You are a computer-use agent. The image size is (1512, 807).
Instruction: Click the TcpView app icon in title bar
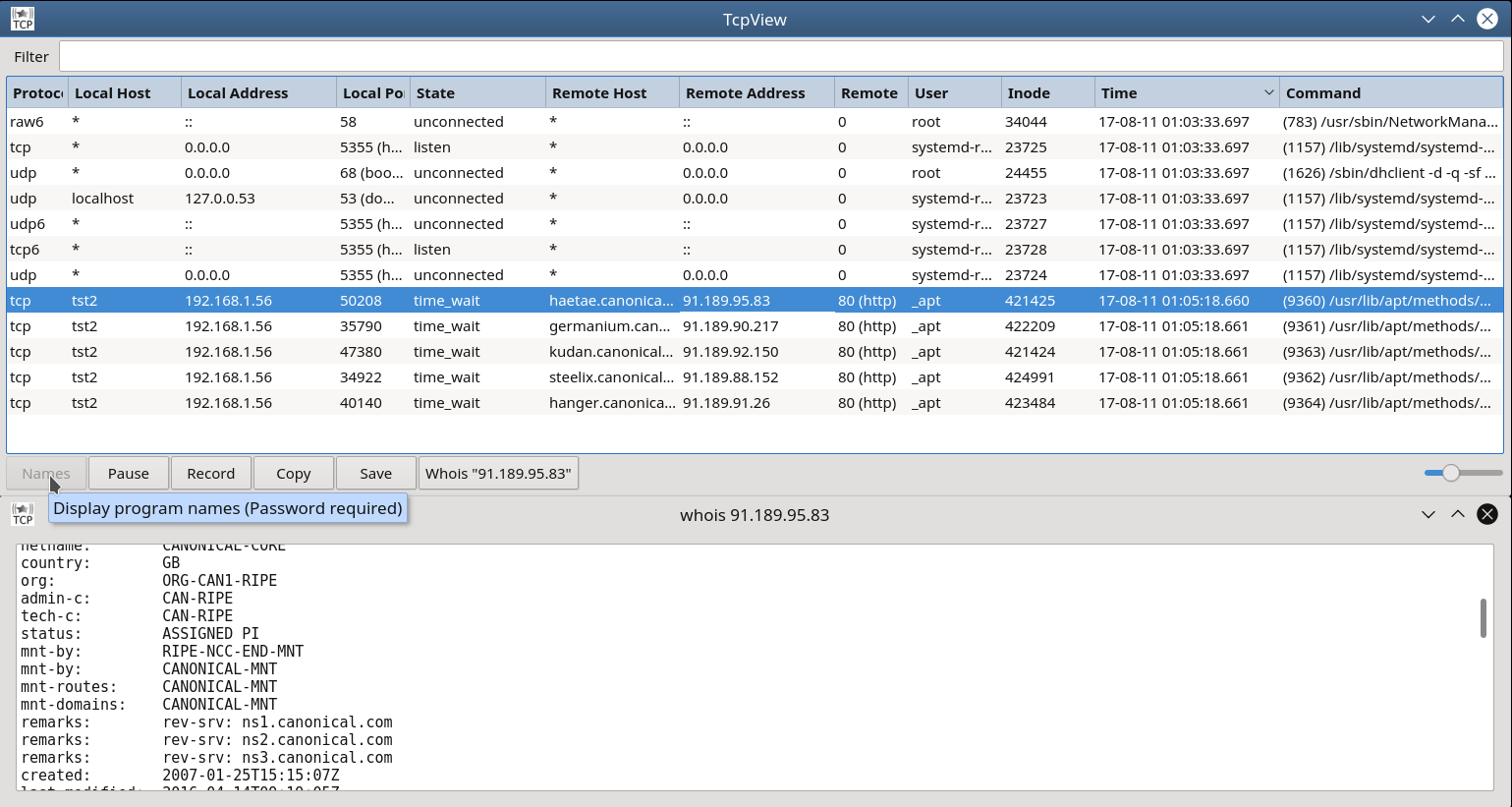(23, 19)
